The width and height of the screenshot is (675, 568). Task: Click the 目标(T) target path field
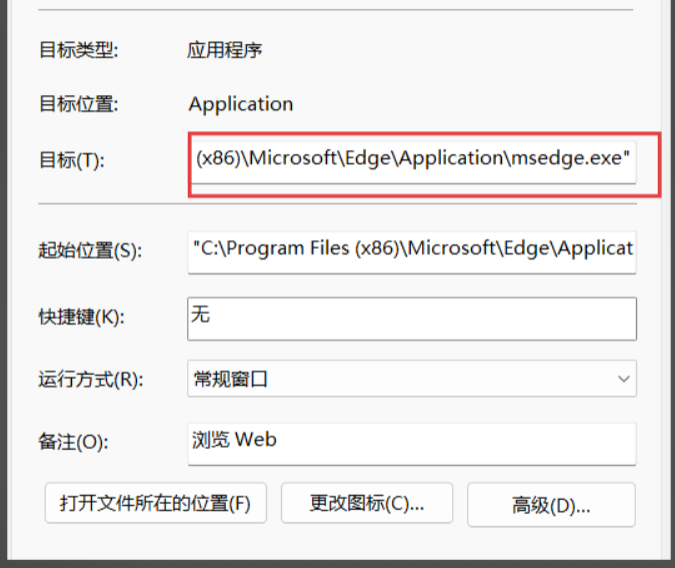[x=413, y=162]
